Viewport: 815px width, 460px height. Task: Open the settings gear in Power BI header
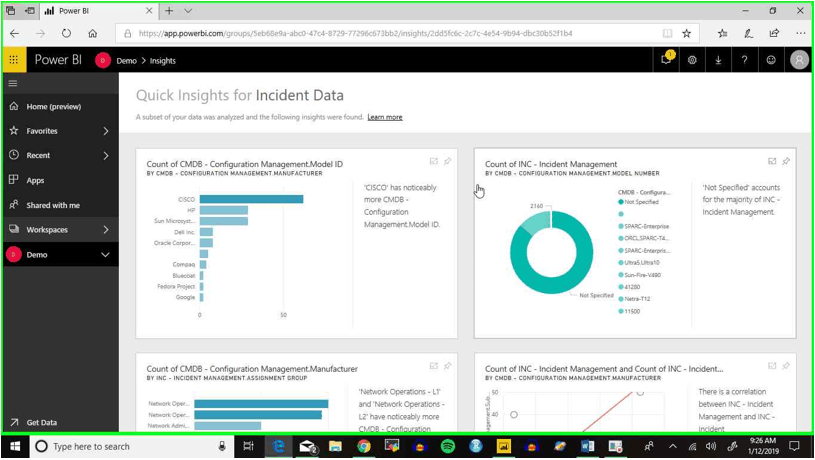692,60
